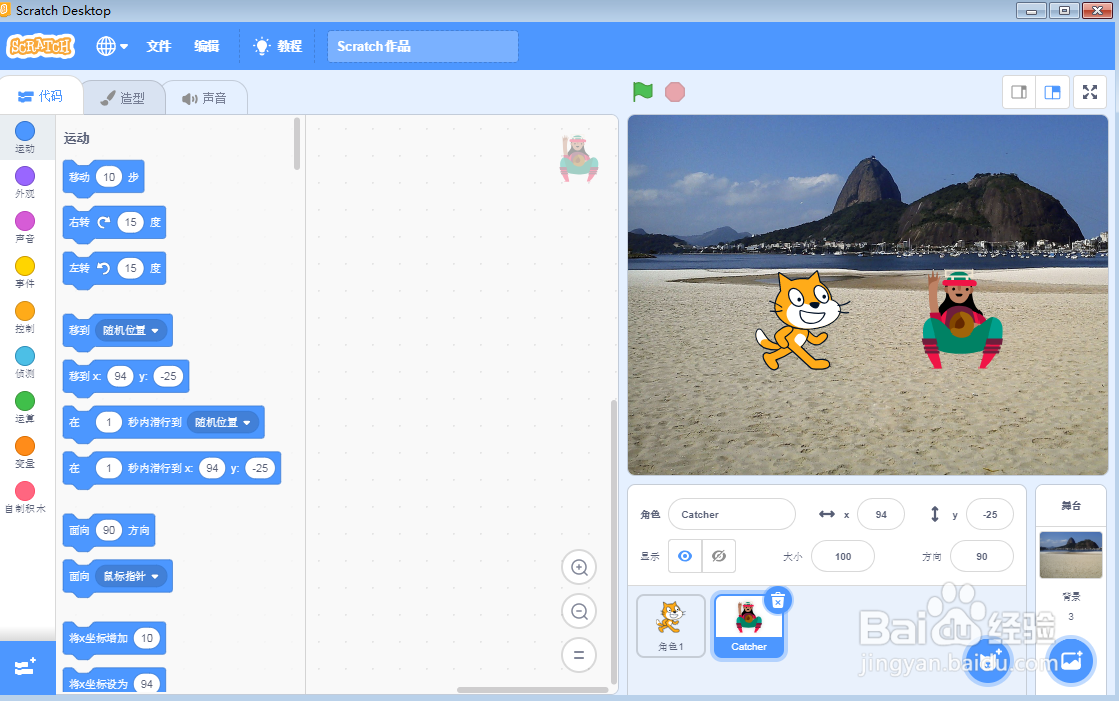
Task: Select the 控制 control category
Action: tap(25, 318)
